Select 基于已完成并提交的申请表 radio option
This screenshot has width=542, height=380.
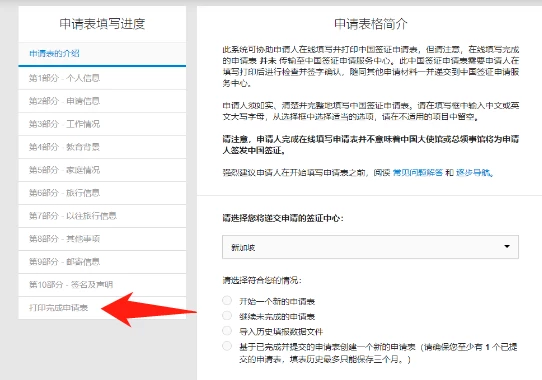click(x=227, y=346)
